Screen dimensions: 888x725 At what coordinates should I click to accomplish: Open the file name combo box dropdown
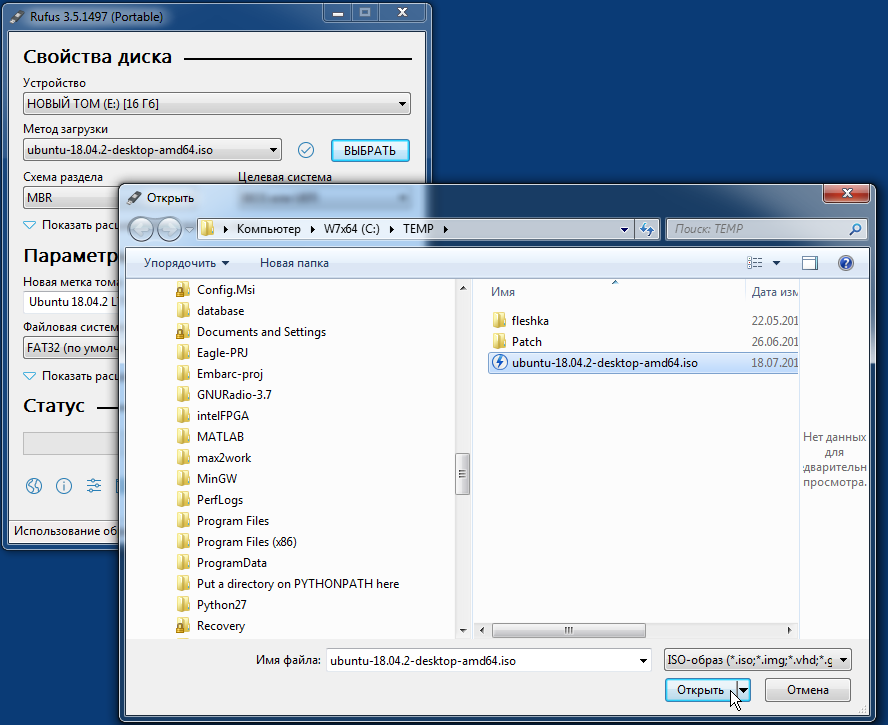(x=643, y=661)
